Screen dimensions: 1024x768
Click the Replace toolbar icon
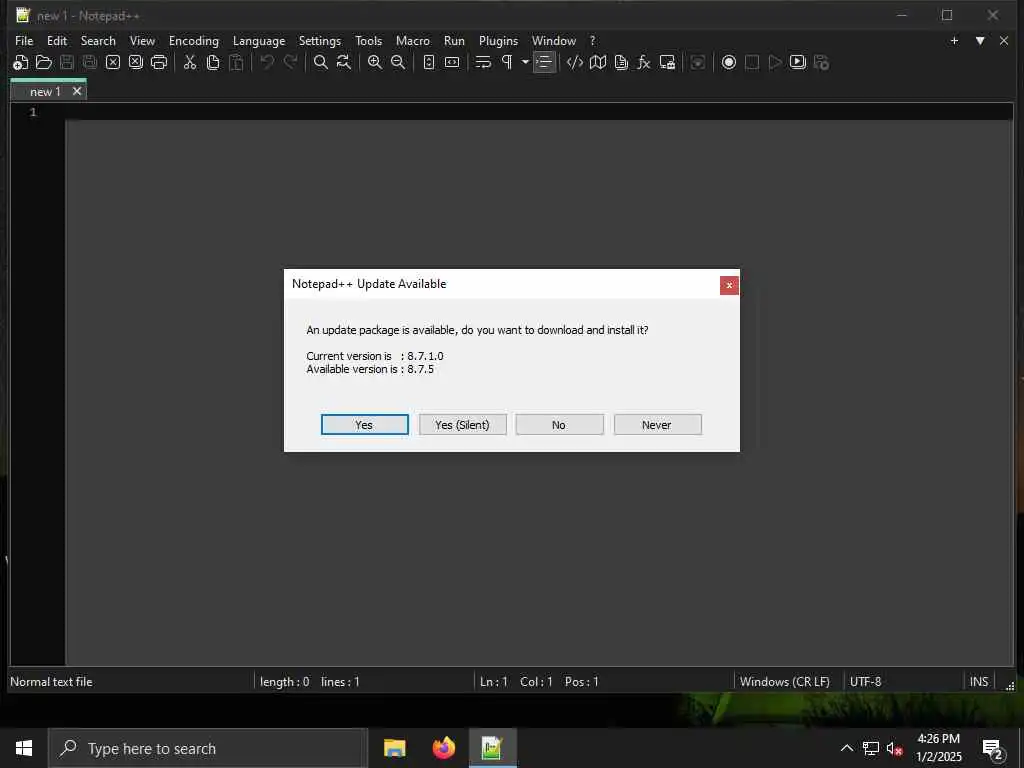click(344, 63)
